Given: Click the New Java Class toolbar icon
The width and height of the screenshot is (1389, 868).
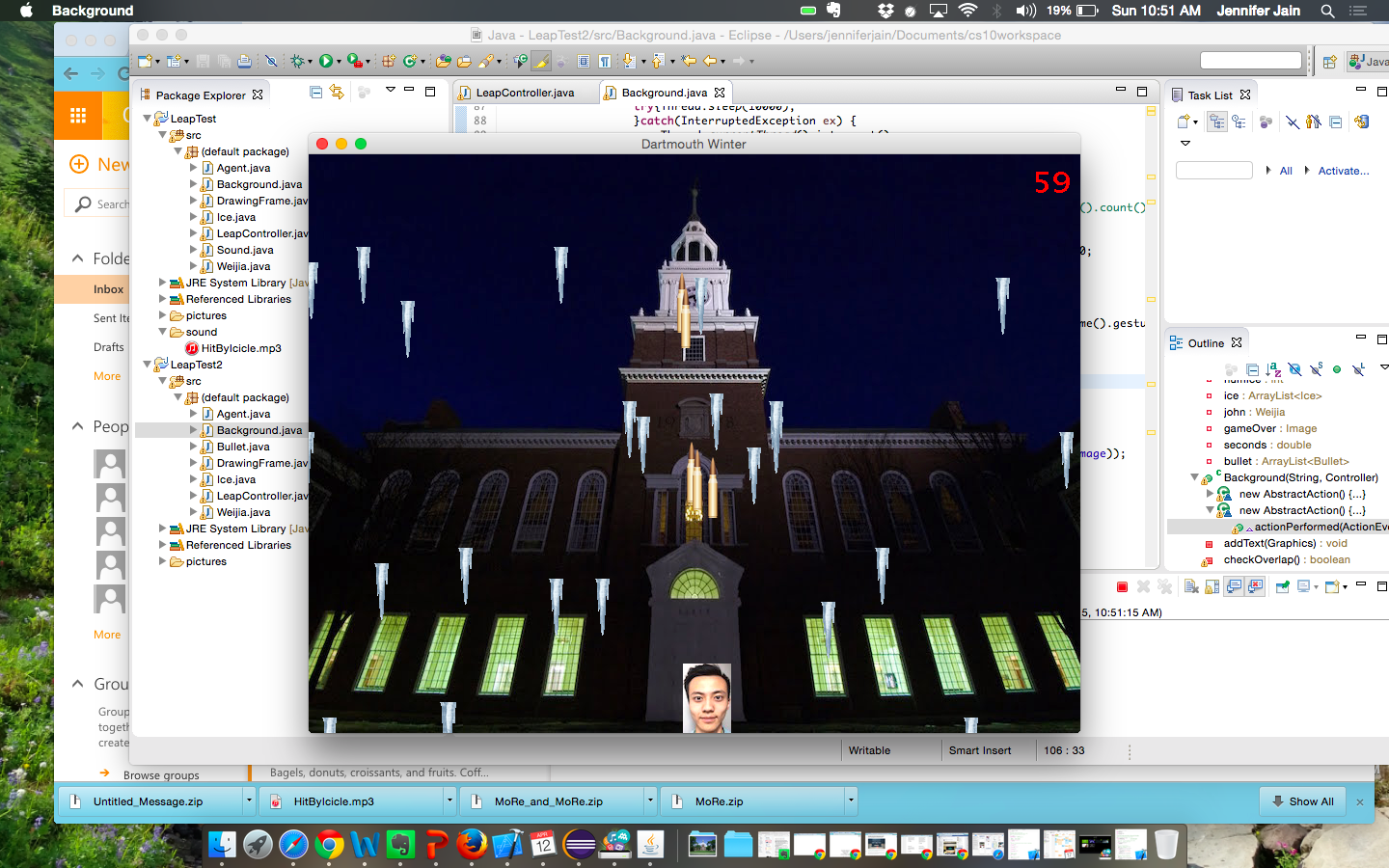Looking at the screenshot, I should click(x=410, y=61).
